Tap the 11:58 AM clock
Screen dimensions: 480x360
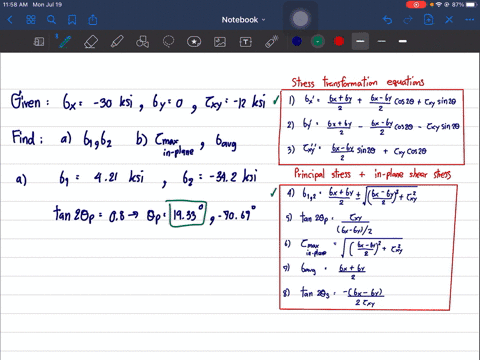(15, 5)
